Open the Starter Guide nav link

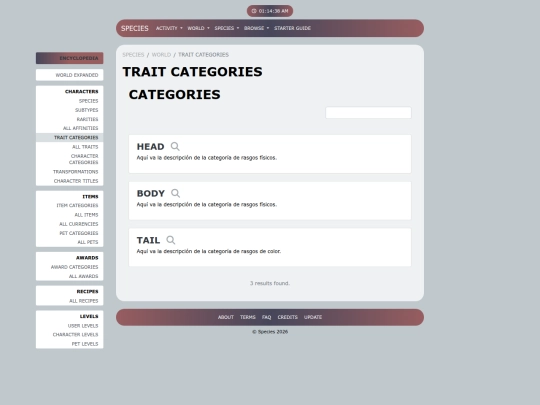click(x=292, y=28)
